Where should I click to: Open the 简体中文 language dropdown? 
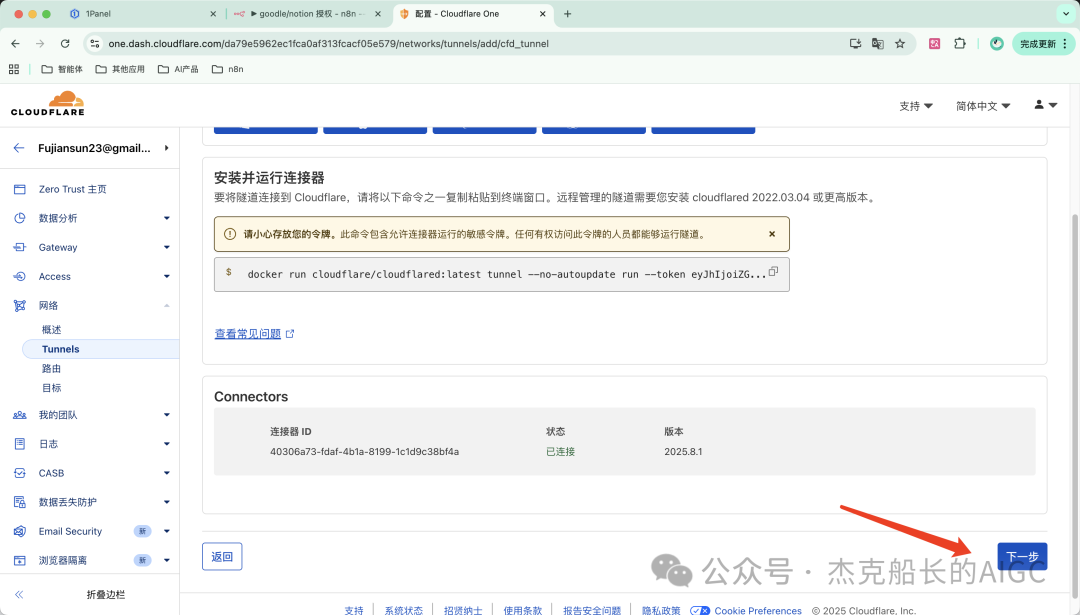point(983,106)
